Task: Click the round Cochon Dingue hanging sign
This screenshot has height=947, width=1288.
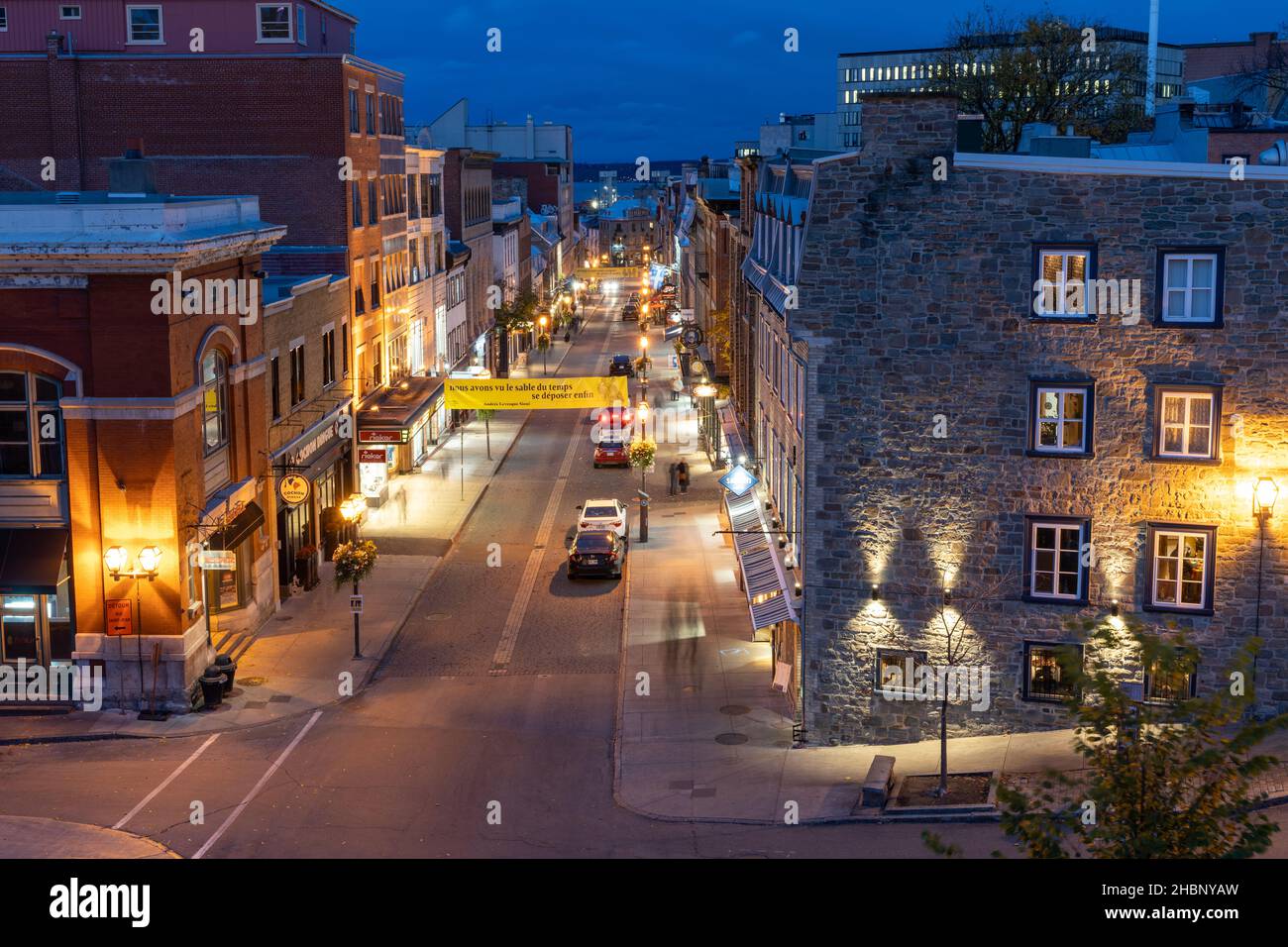Action: pos(294,488)
